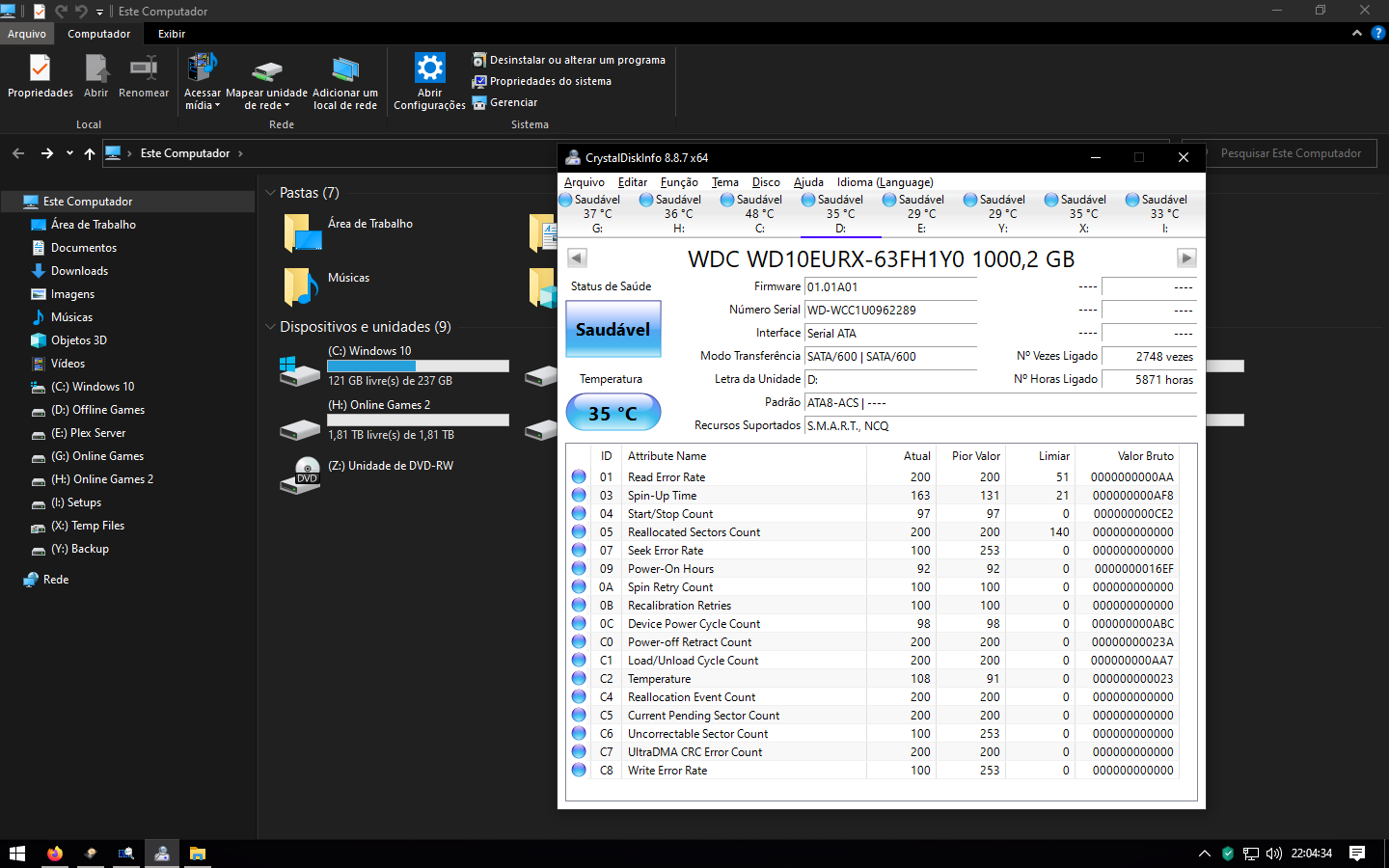Image resolution: width=1389 pixels, height=868 pixels.
Task: Open the Mapear unidade de rede dropdown
Action: 266,82
